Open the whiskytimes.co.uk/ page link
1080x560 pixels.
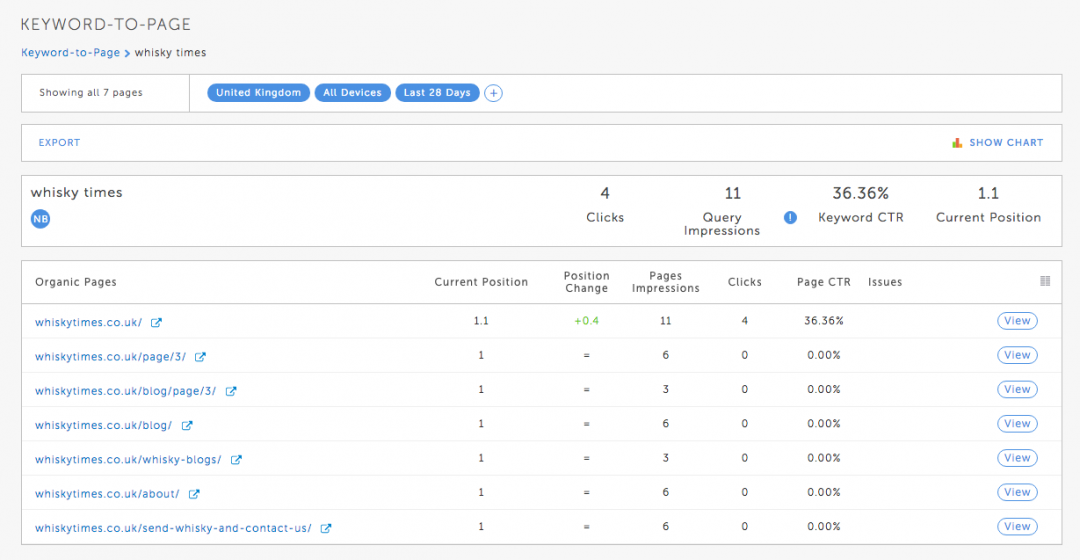coord(88,322)
